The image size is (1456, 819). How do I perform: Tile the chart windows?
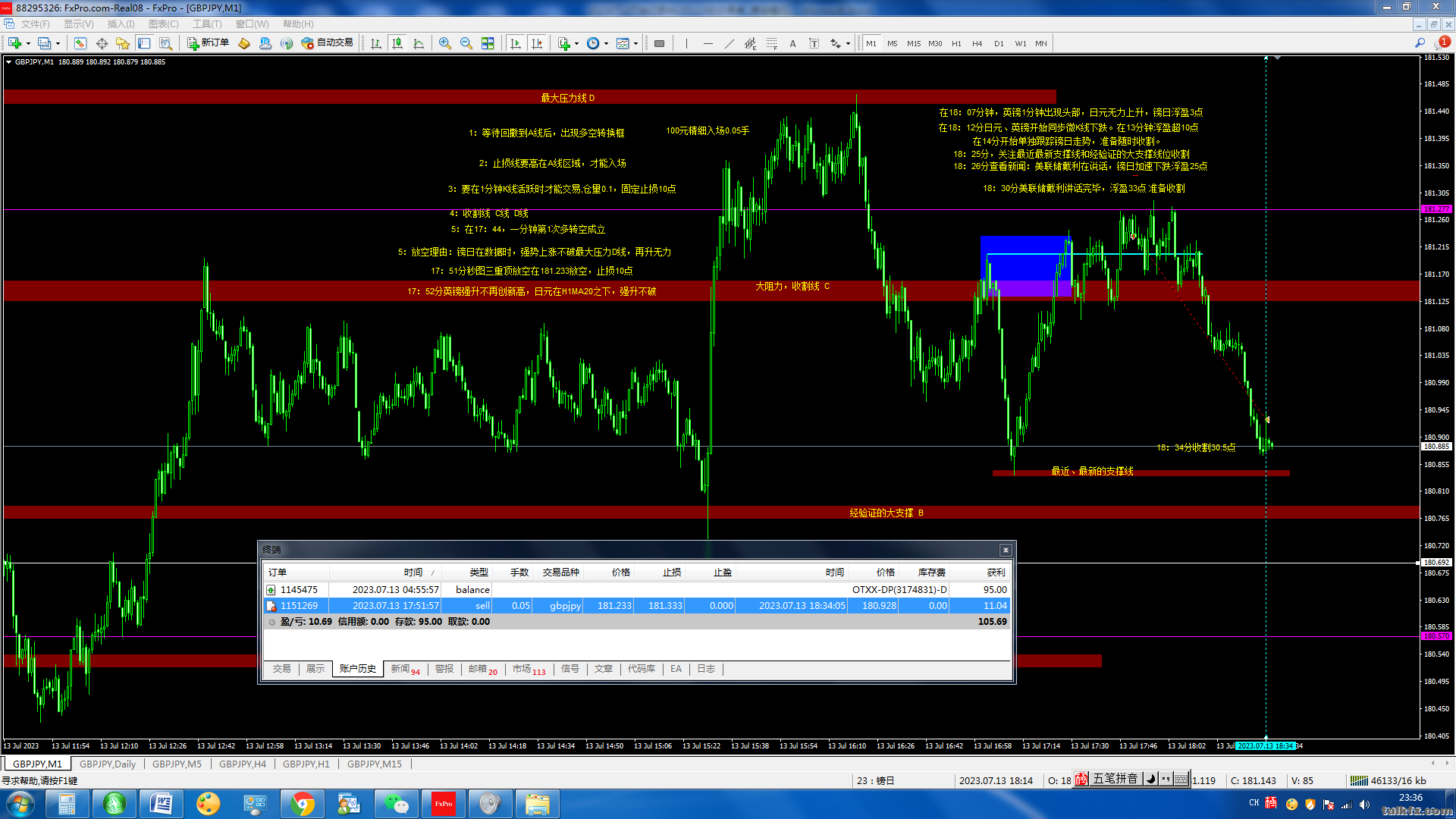pos(488,43)
